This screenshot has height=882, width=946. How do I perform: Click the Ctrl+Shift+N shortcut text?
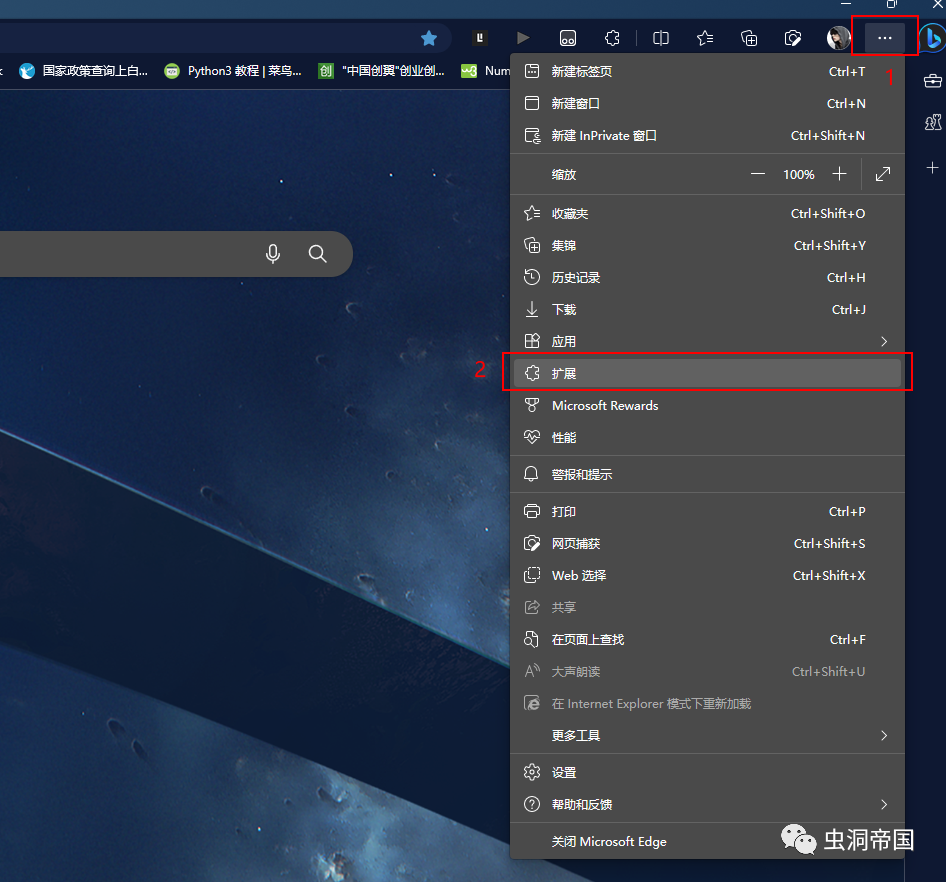[x=828, y=136]
